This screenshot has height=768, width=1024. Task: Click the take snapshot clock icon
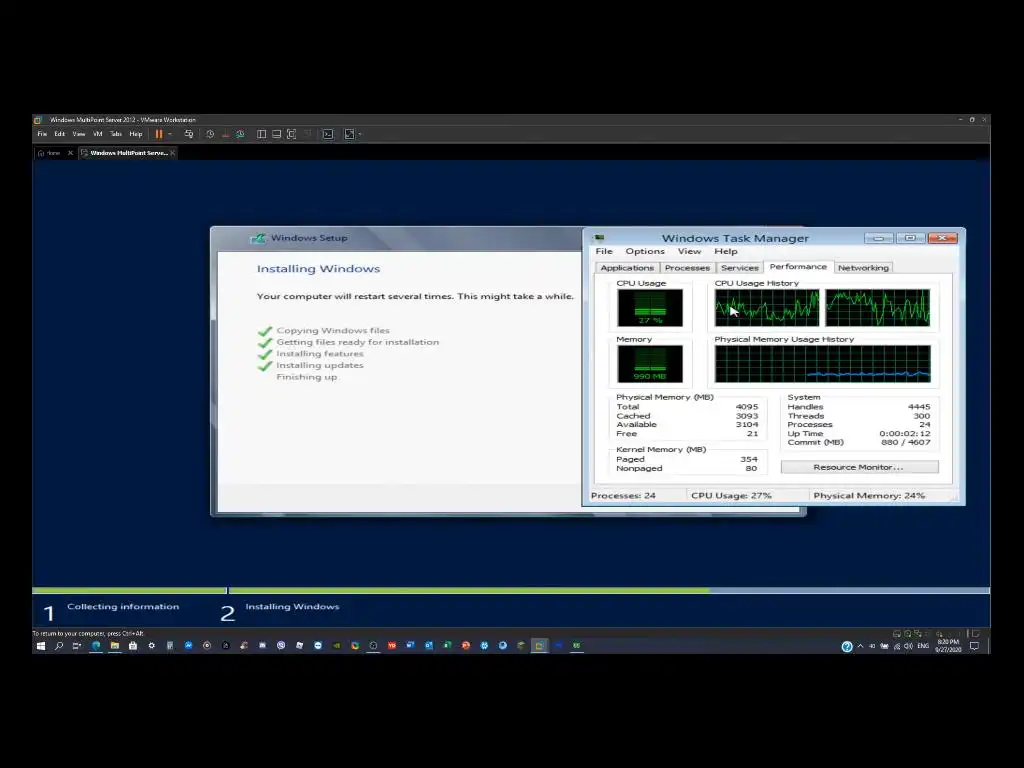210,134
